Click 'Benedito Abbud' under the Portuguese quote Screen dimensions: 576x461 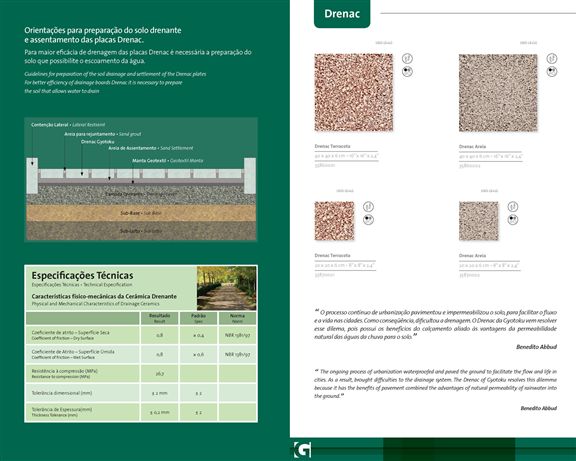537,347
